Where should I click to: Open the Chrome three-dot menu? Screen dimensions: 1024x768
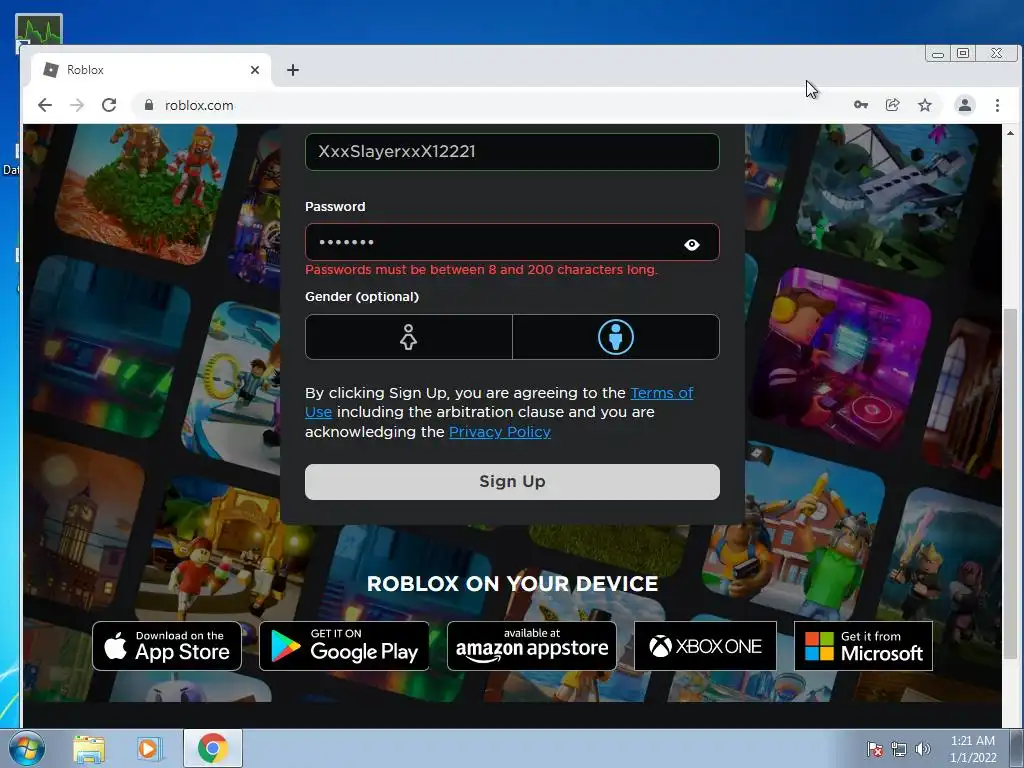click(x=997, y=105)
